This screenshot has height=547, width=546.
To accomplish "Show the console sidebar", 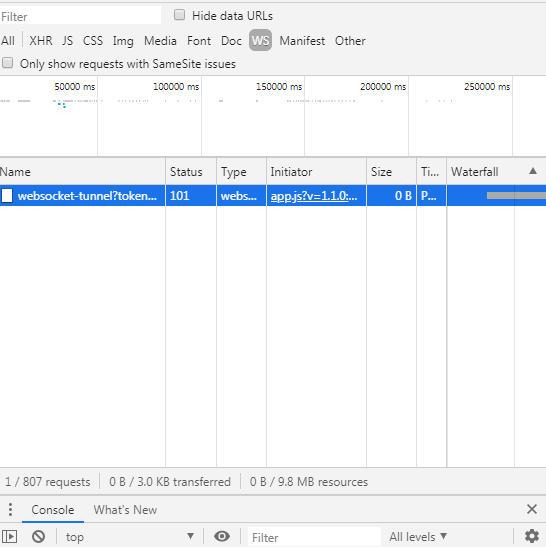I will 10,536.
